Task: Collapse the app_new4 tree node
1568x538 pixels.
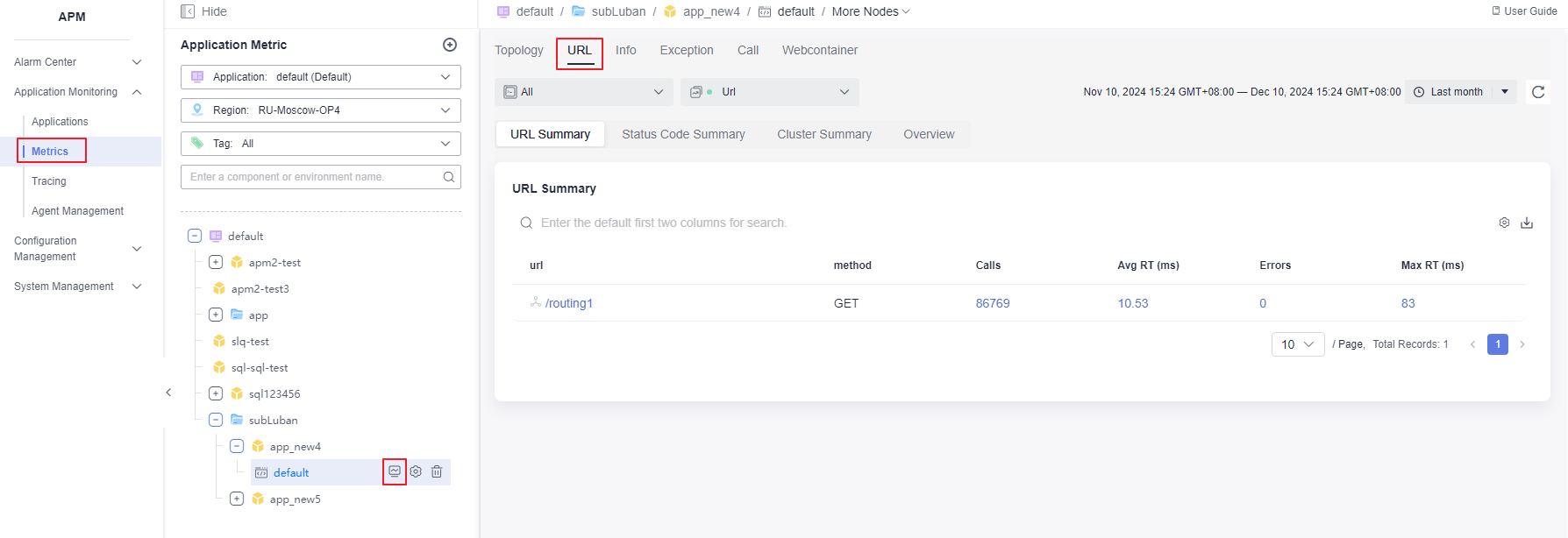Action: [237, 446]
